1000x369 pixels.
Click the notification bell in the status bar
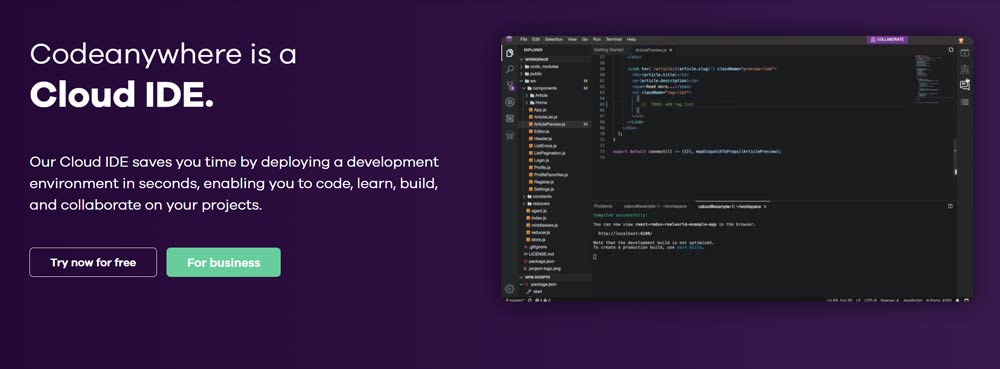coord(957,300)
